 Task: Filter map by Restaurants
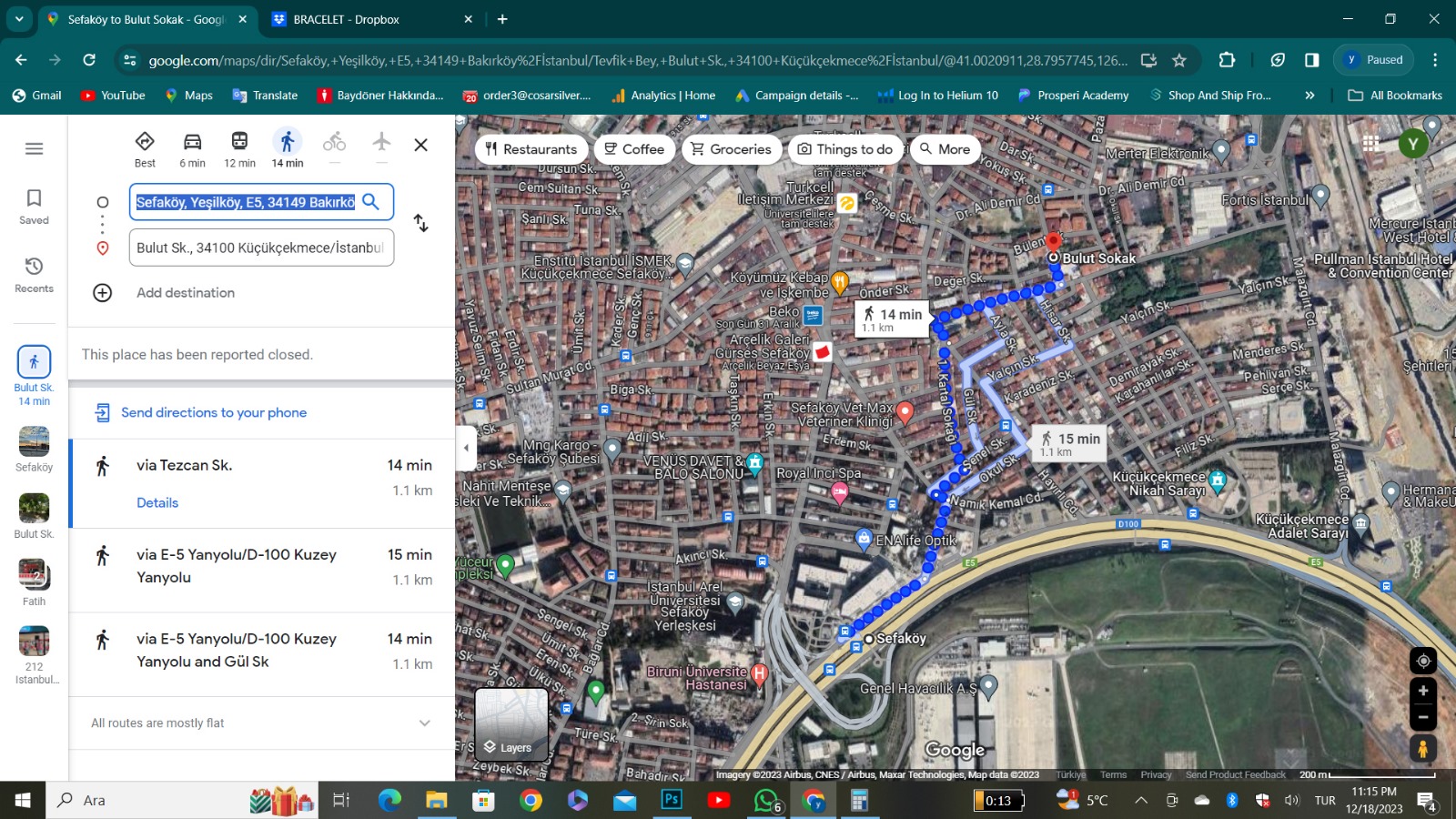point(531,149)
